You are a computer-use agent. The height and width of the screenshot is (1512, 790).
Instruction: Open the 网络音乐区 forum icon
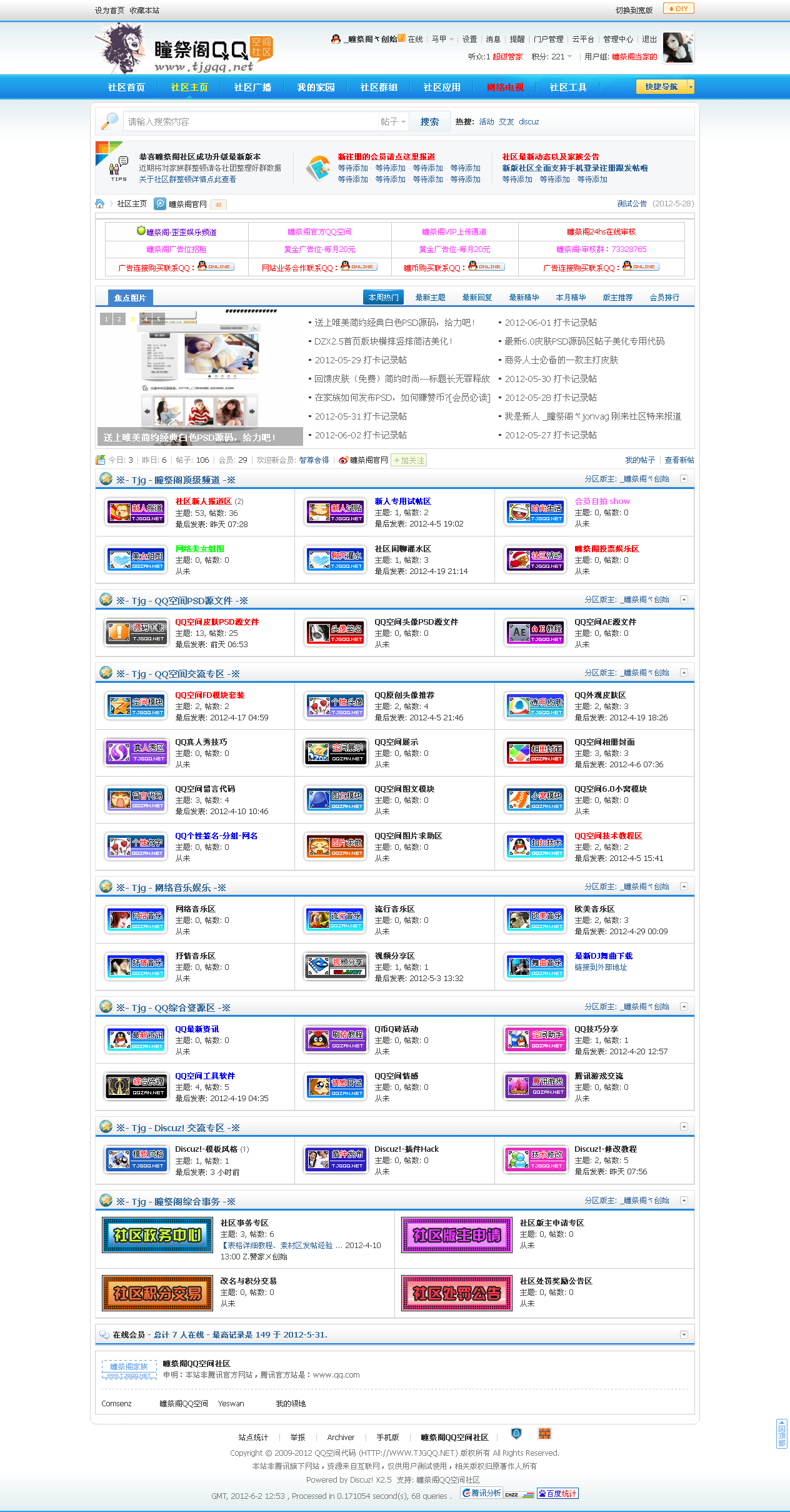(137, 920)
